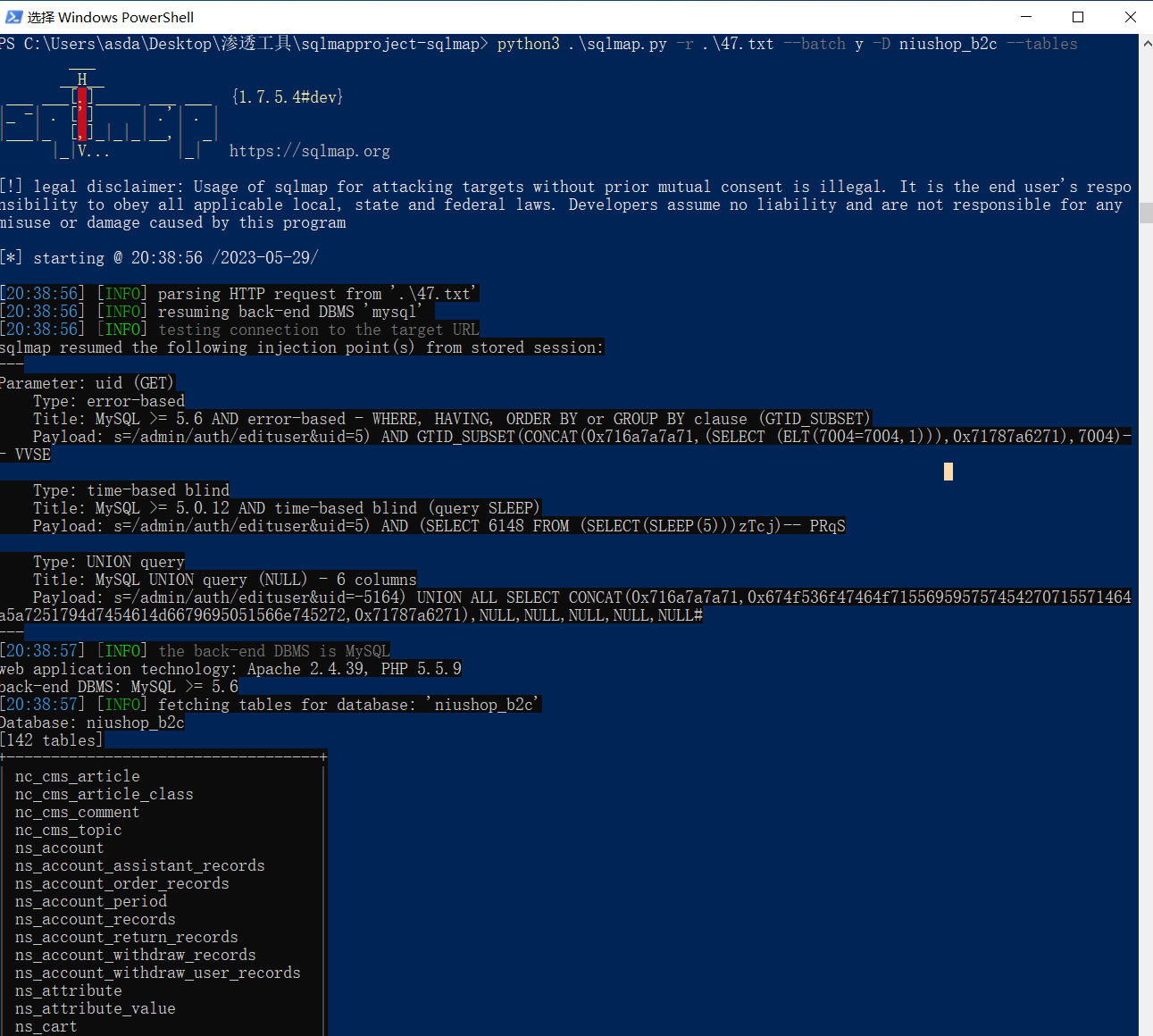Click the 'resuming back-end DBMS mysql' info line
1153x1036 pixels.
(x=217, y=312)
